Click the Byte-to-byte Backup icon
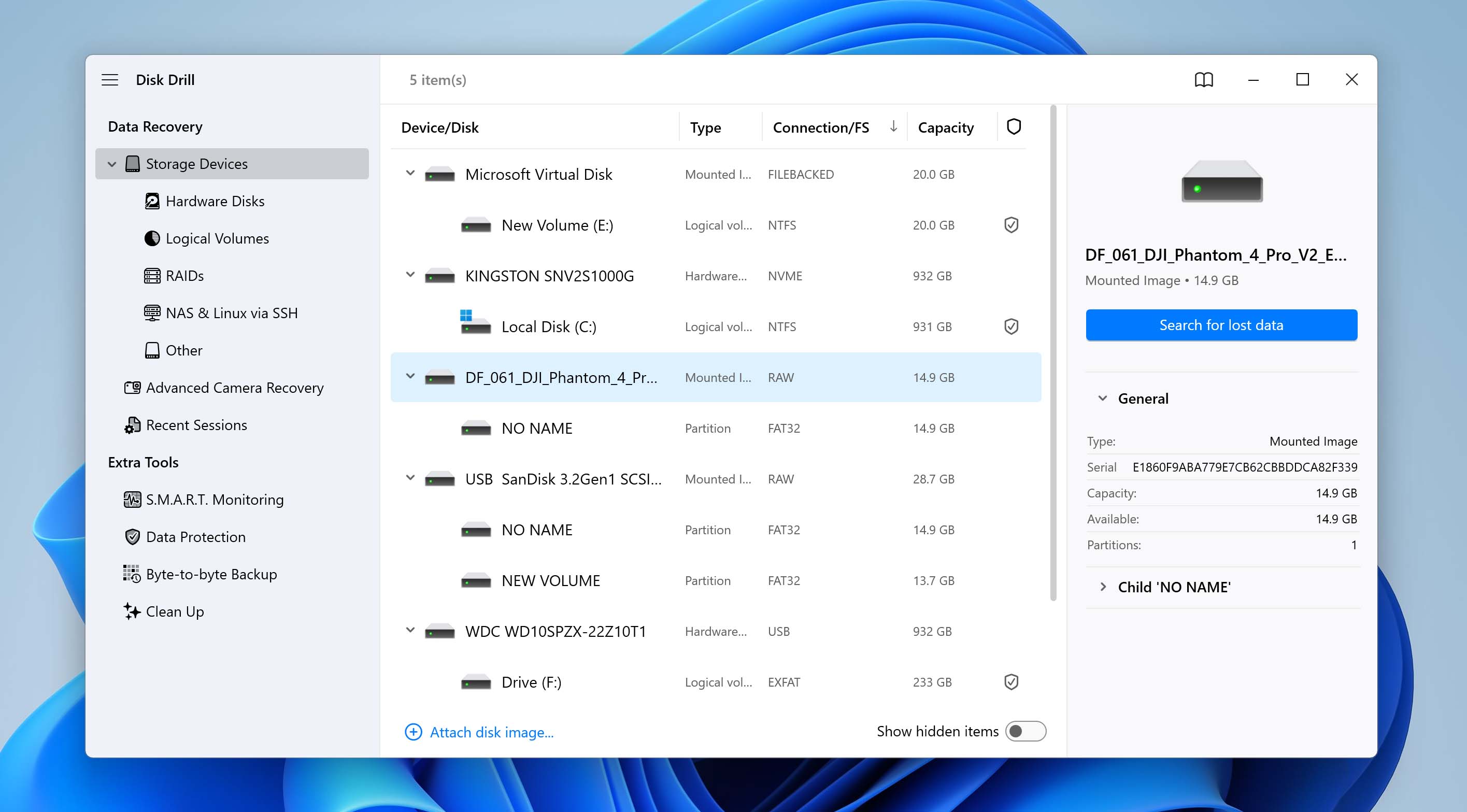Viewport: 1467px width, 812px height. (x=132, y=574)
